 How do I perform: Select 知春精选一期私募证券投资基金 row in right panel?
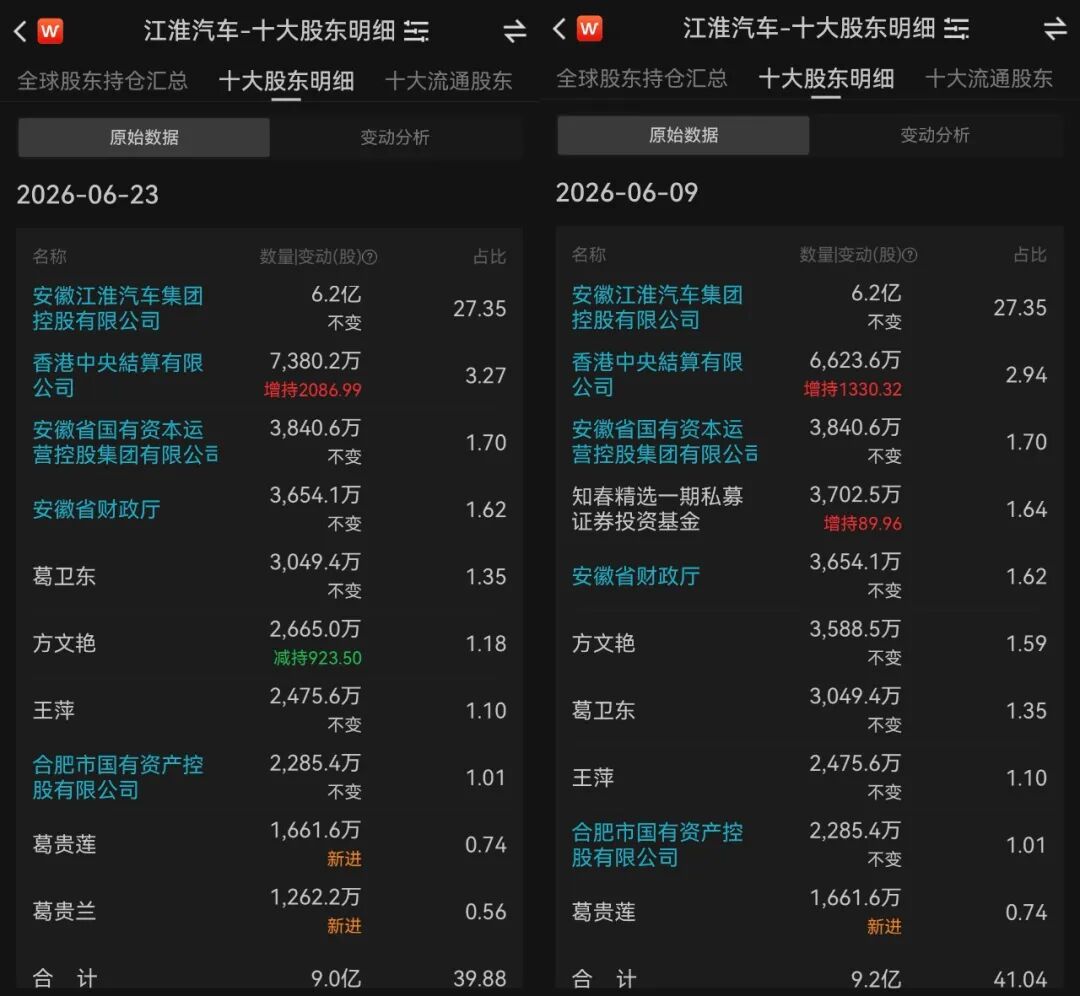coord(809,508)
